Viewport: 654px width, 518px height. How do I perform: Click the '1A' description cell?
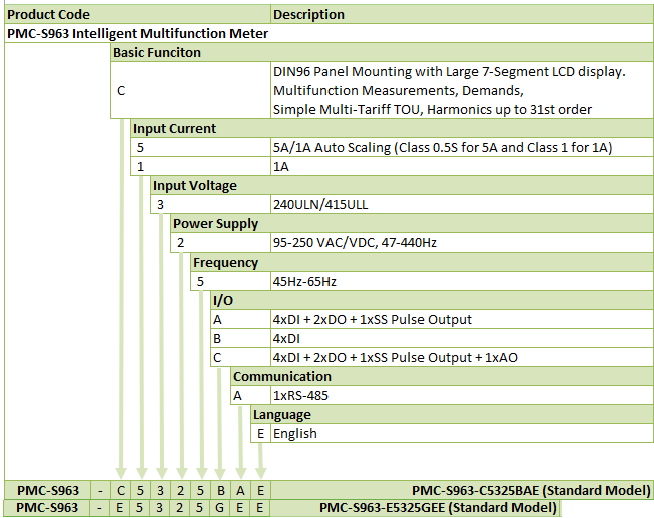[462, 167]
